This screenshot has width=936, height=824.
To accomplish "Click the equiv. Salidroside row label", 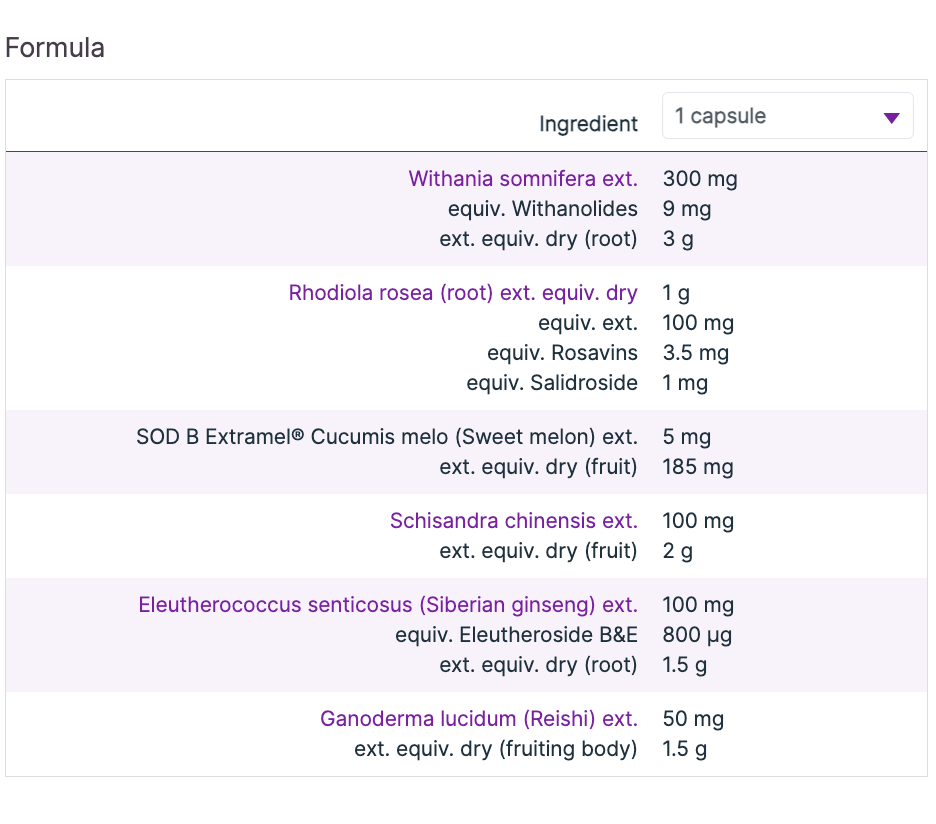I will (x=551, y=383).
